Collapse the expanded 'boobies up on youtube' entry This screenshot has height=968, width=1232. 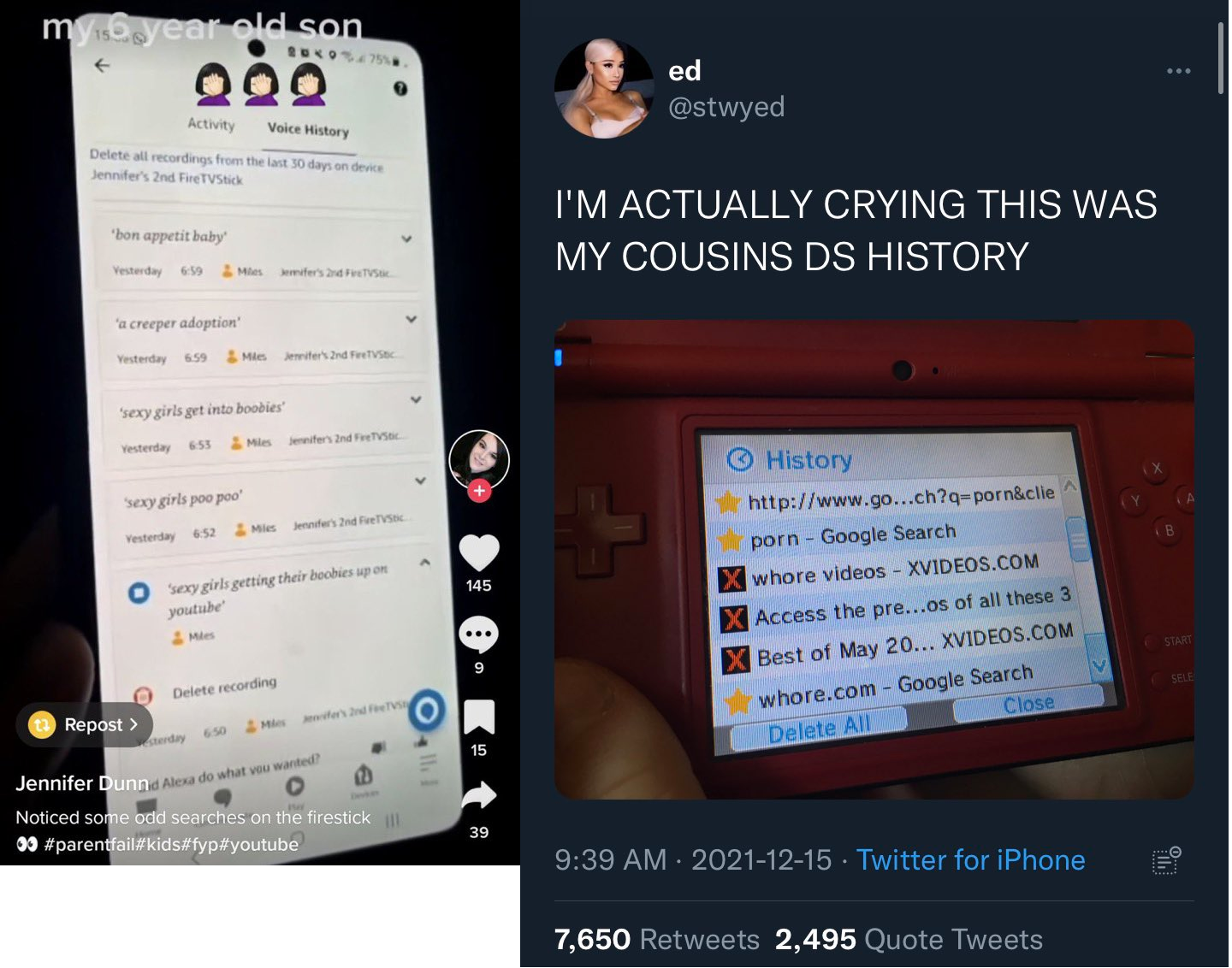(424, 563)
